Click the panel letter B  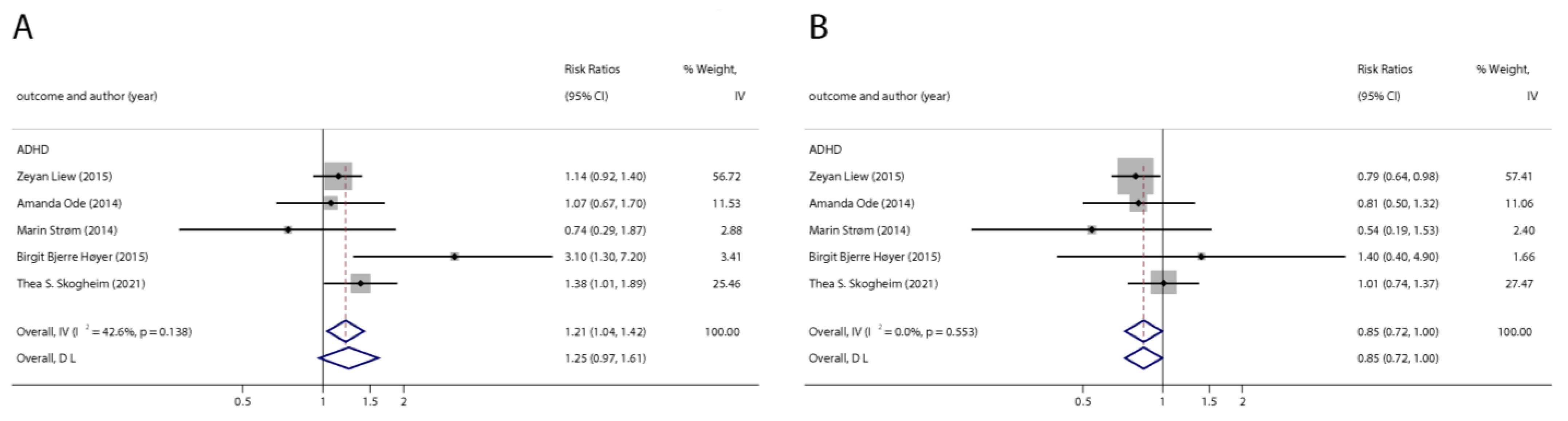pyautogui.click(x=818, y=27)
